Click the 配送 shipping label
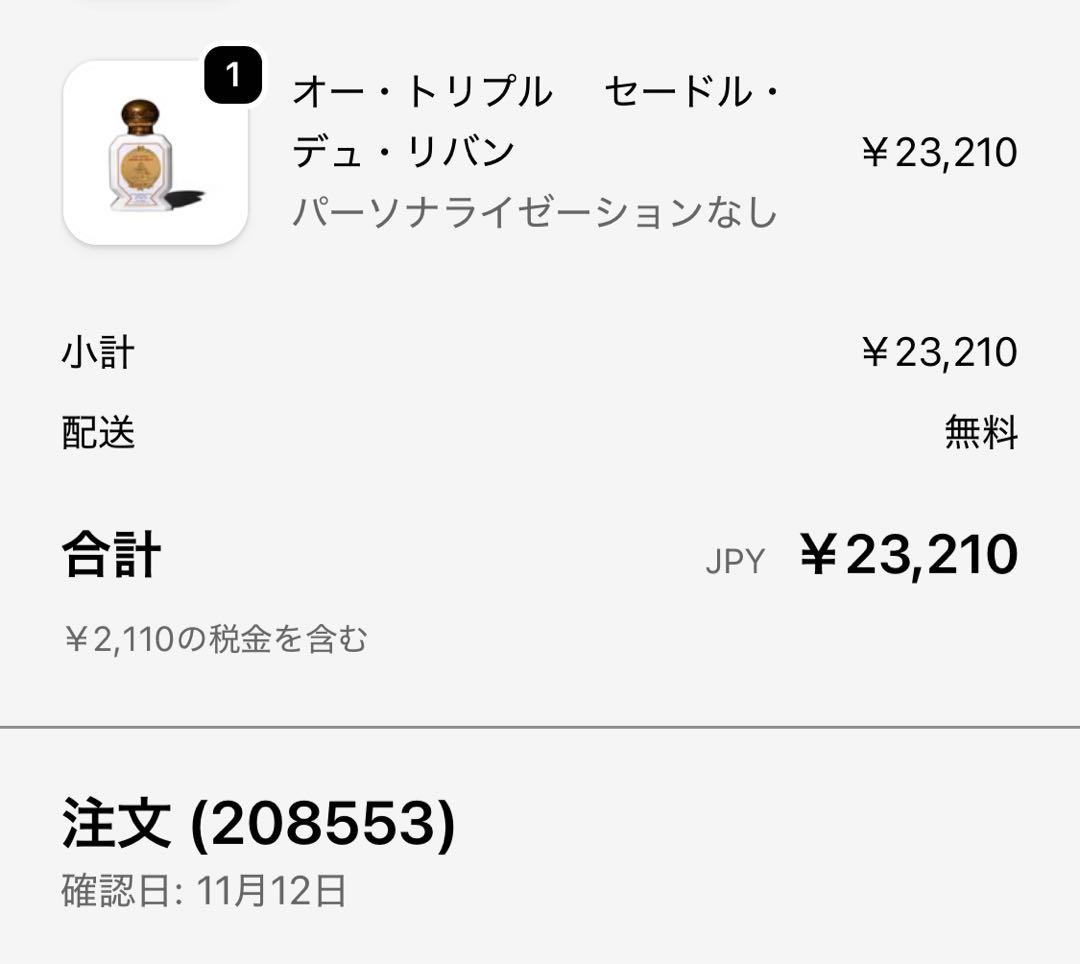1080x964 pixels. pyautogui.click(x=98, y=433)
